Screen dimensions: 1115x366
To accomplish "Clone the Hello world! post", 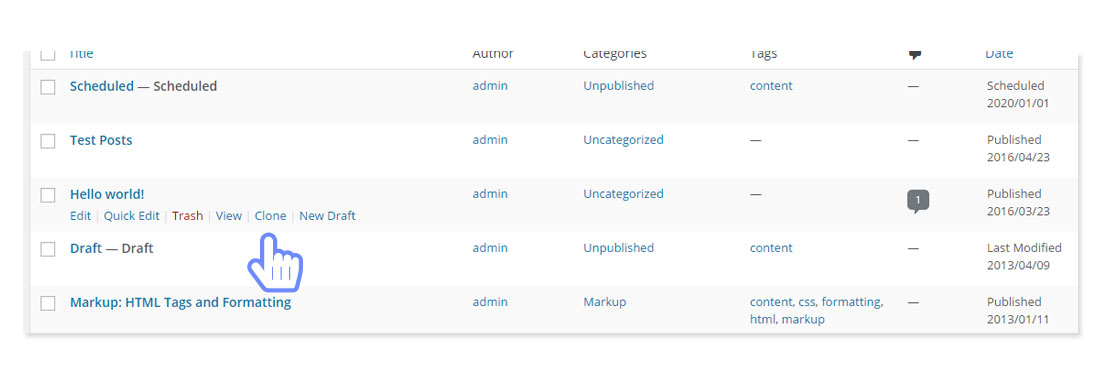I will click(270, 215).
